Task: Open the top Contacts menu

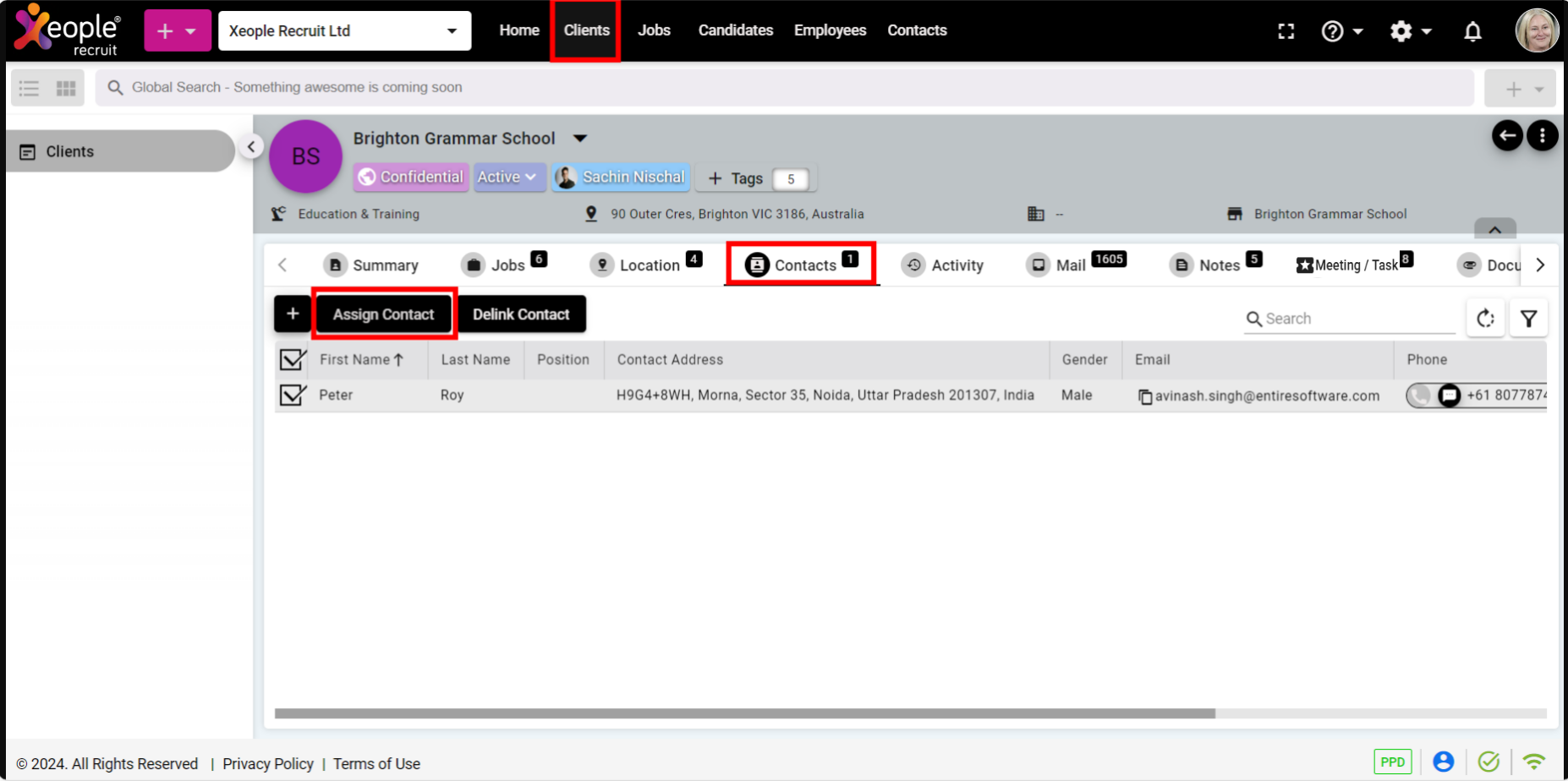Action: pos(917,30)
